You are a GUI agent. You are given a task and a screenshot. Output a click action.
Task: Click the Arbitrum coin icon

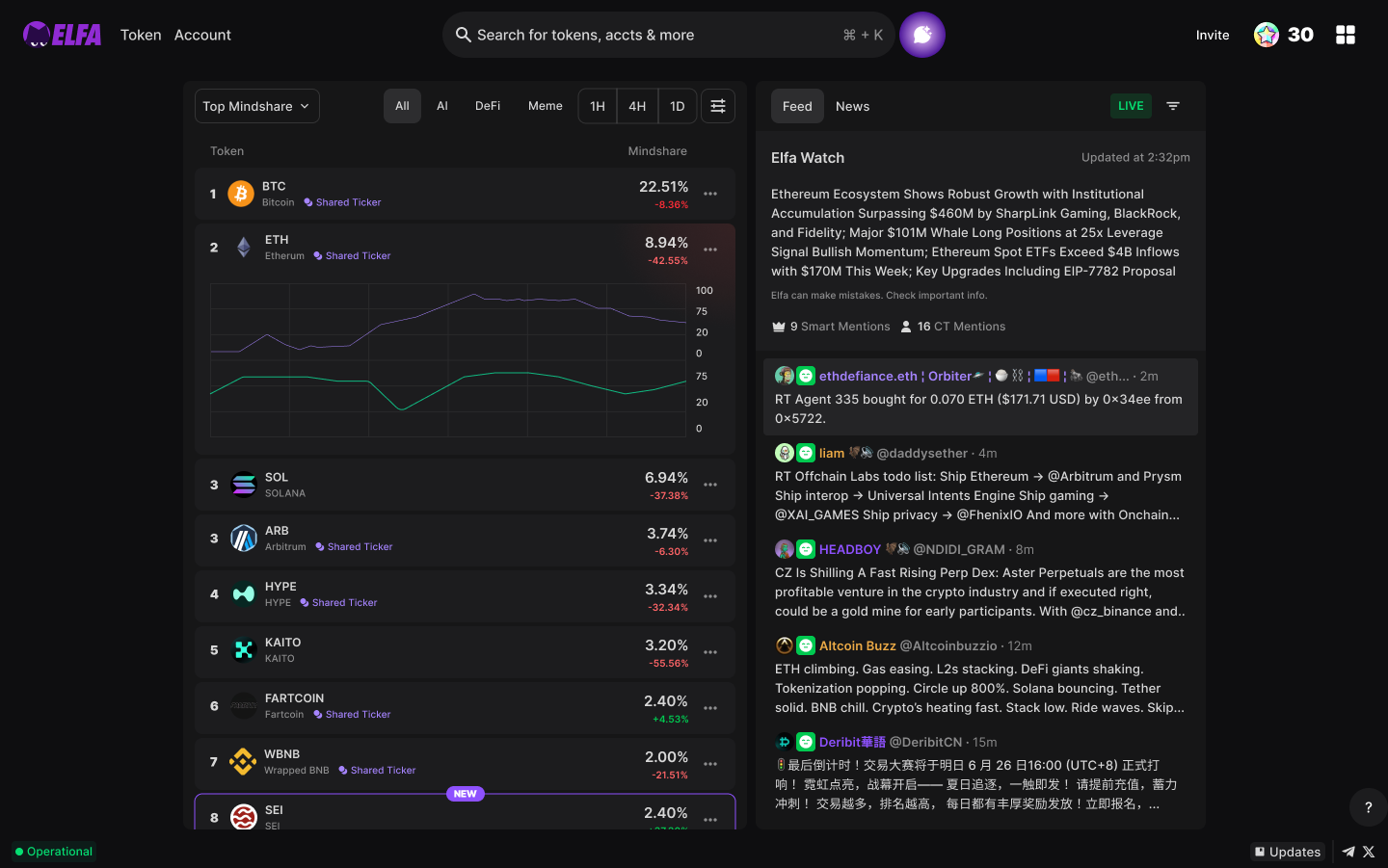click(x=244, y=539)
